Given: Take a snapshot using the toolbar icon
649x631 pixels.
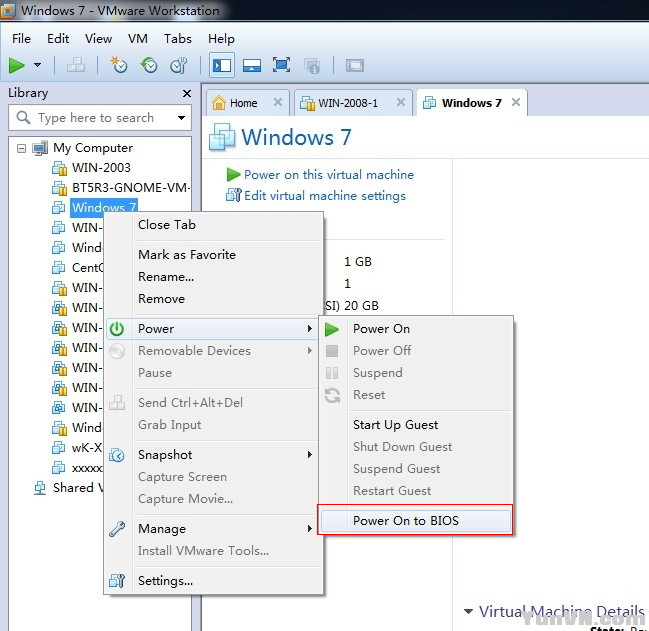Looking at the screenshot, I should tap(119, 65).
